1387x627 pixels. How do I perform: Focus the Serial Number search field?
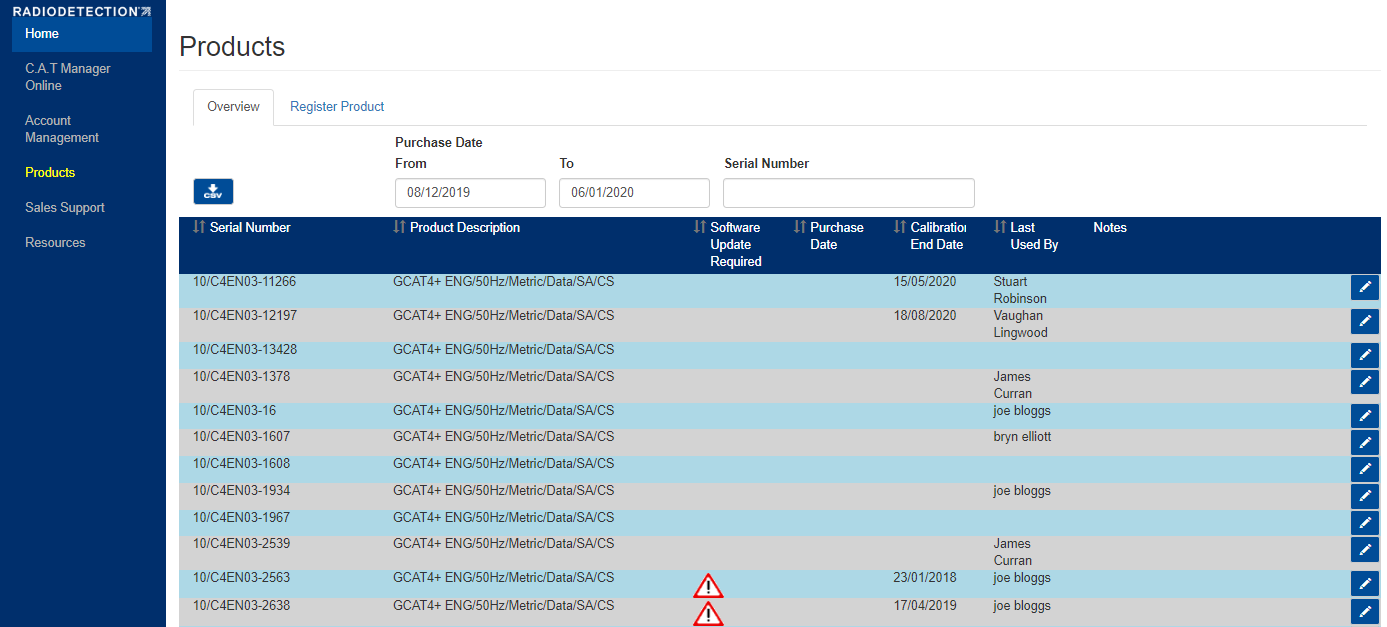pyautogui.click(x=849, y=193)
